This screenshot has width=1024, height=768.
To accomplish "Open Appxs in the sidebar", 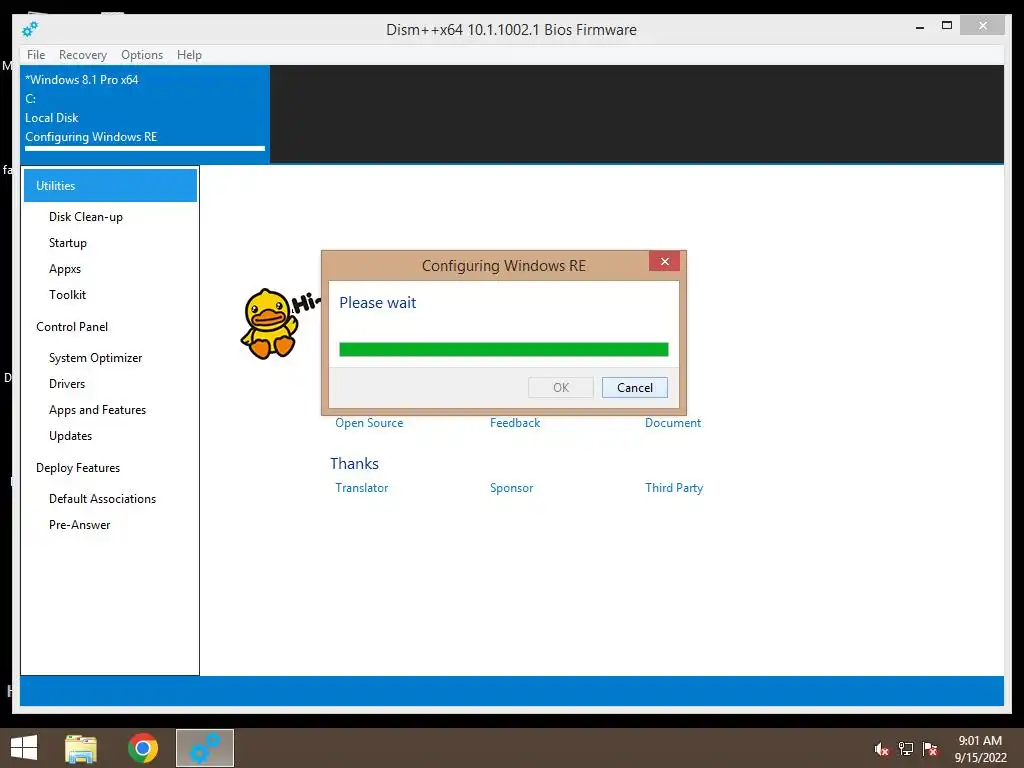I will [65, 269].
